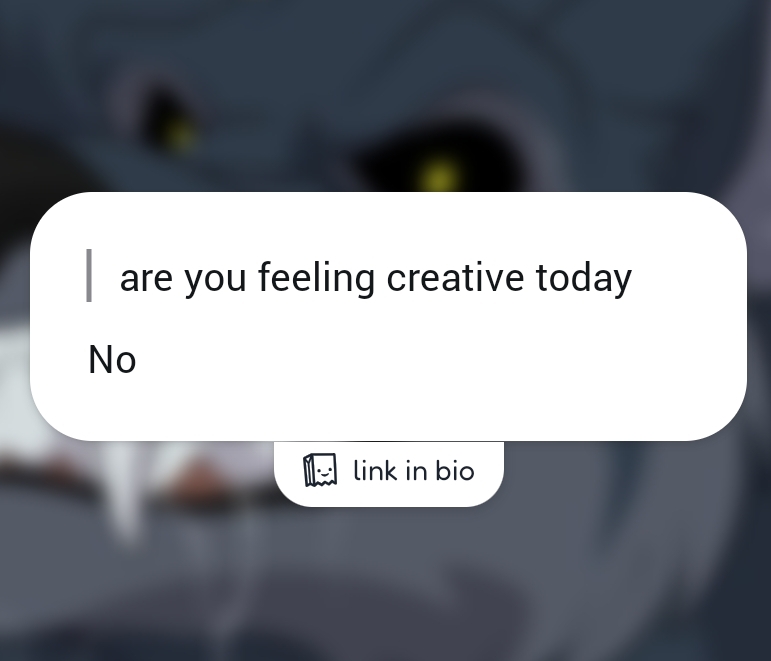Viewport: 771px width, 661px height.
Task: Click the large yellow glowing eye in background
Action: (x=438, y=177)
